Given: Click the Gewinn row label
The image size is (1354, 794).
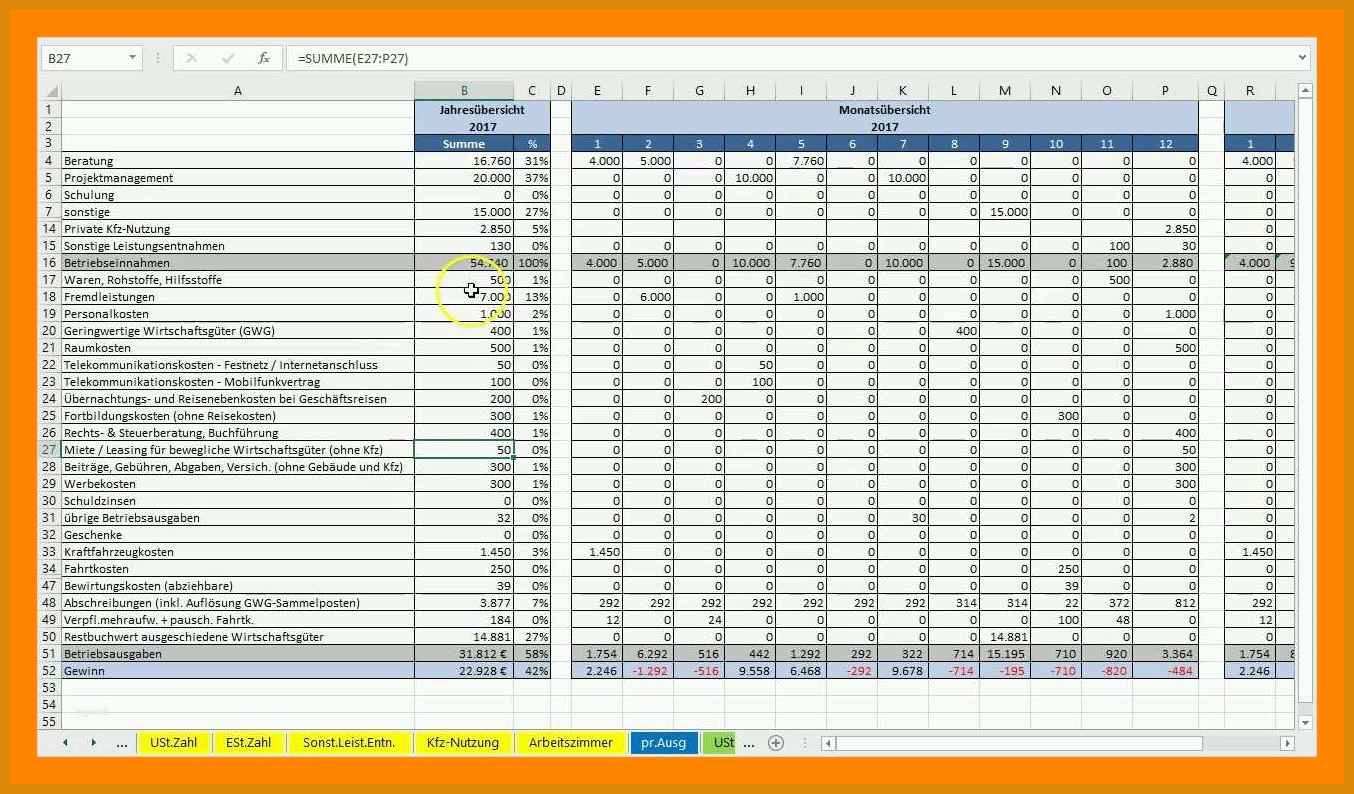Looking at the screenshot, I should coord(237,671).
